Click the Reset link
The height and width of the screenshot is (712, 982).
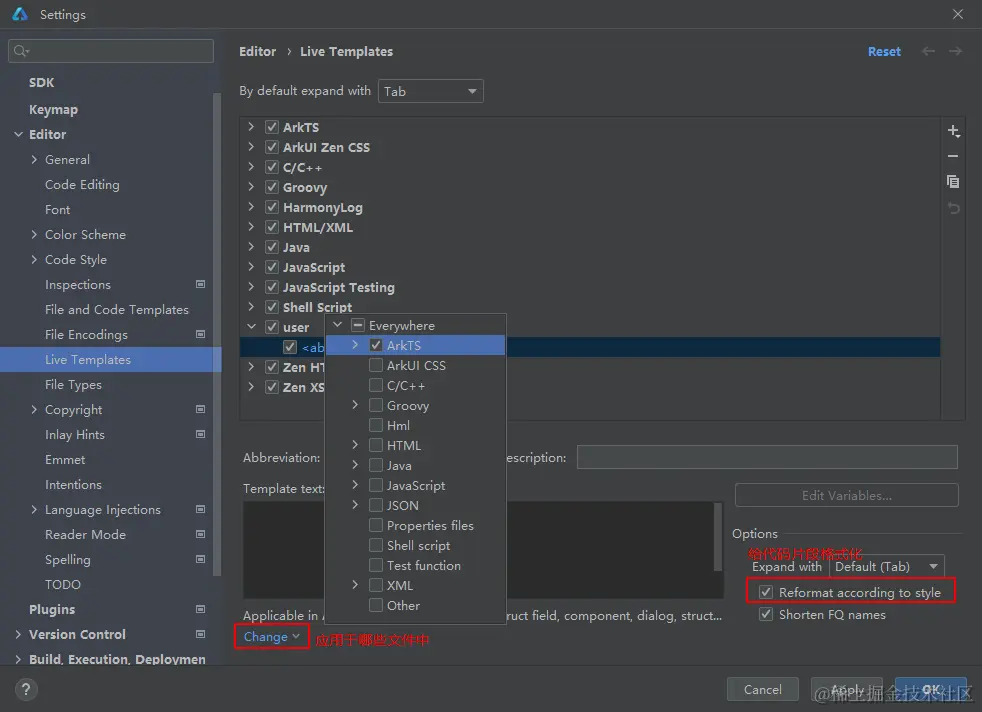(884, 51)
